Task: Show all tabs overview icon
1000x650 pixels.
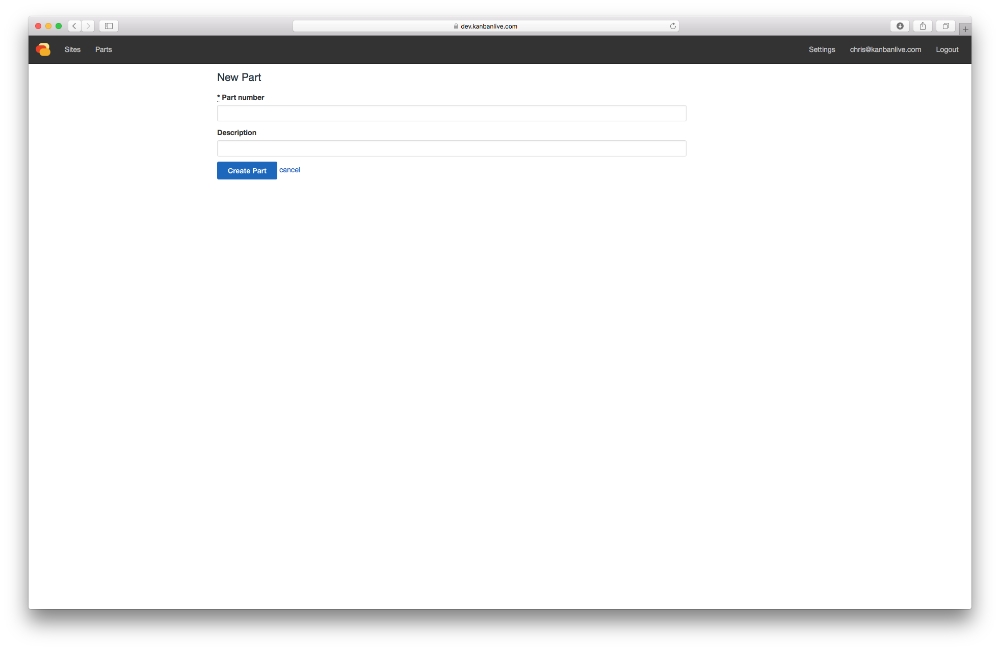Action: coord(946,26)
